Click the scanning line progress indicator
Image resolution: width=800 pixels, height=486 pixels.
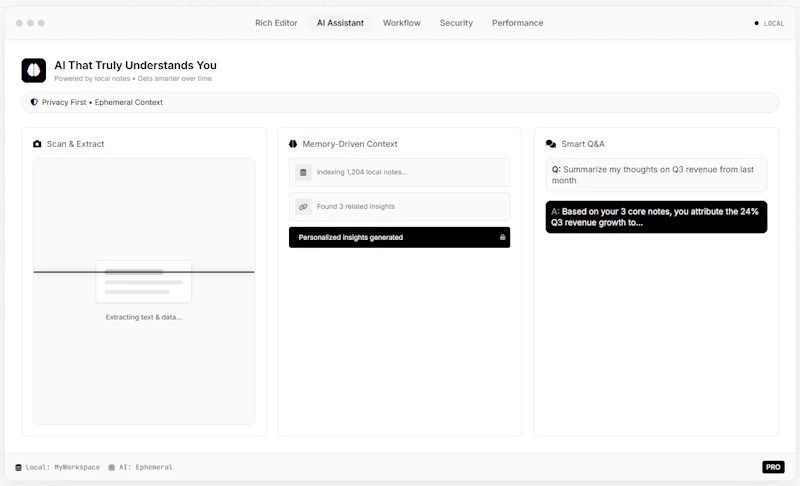(x=144, y=272)
